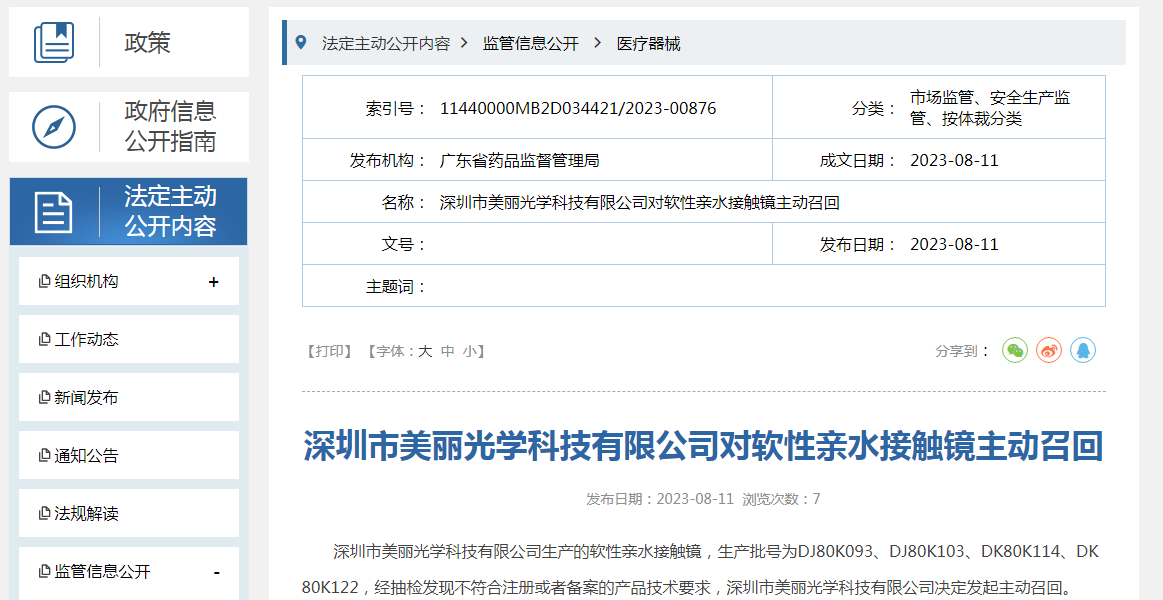Click the compass icon for 政府信息公开指南

[54, 127]
